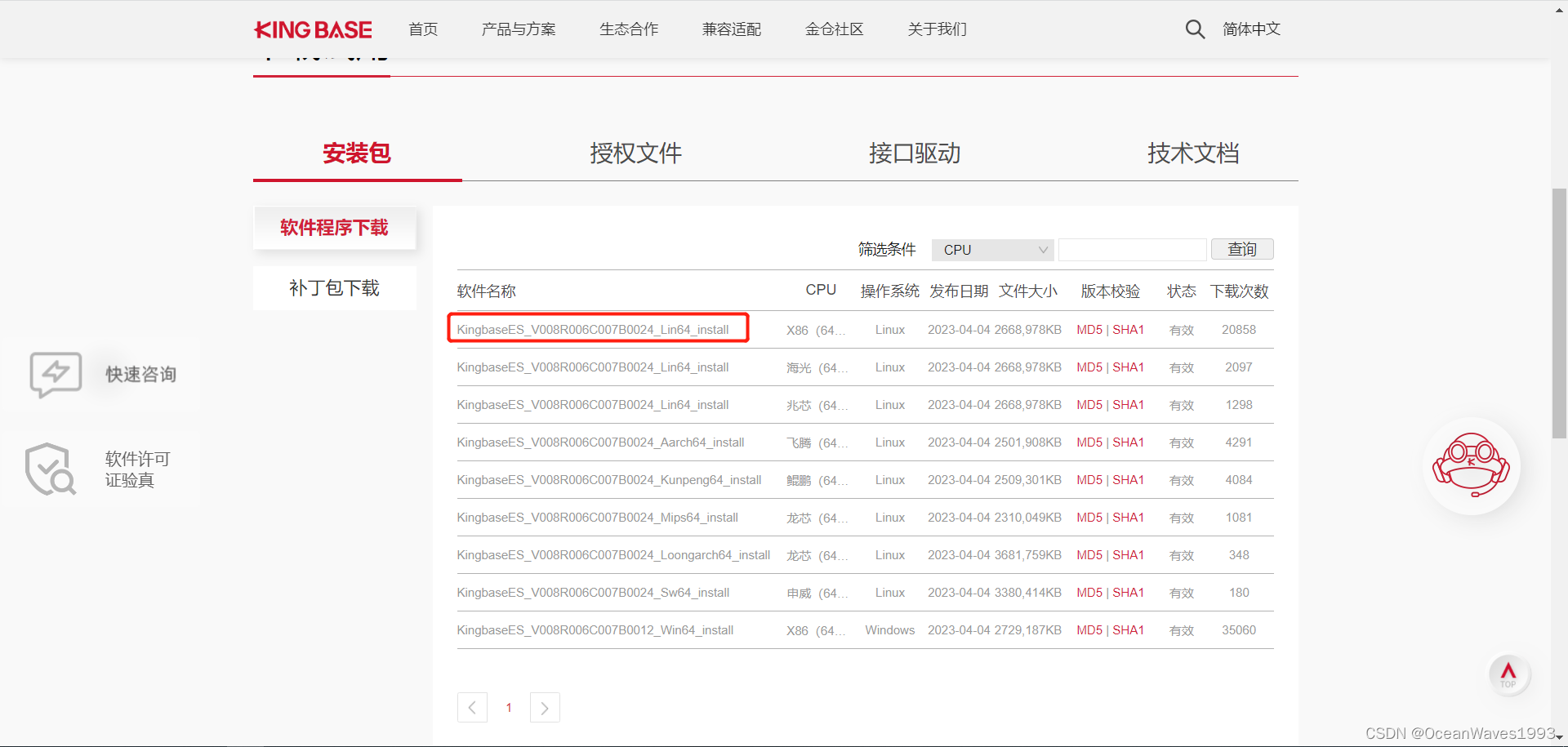The width and height of the screenshot is (1568, 747).
Task: Click download count 35060
Action: click(1239, 630)
